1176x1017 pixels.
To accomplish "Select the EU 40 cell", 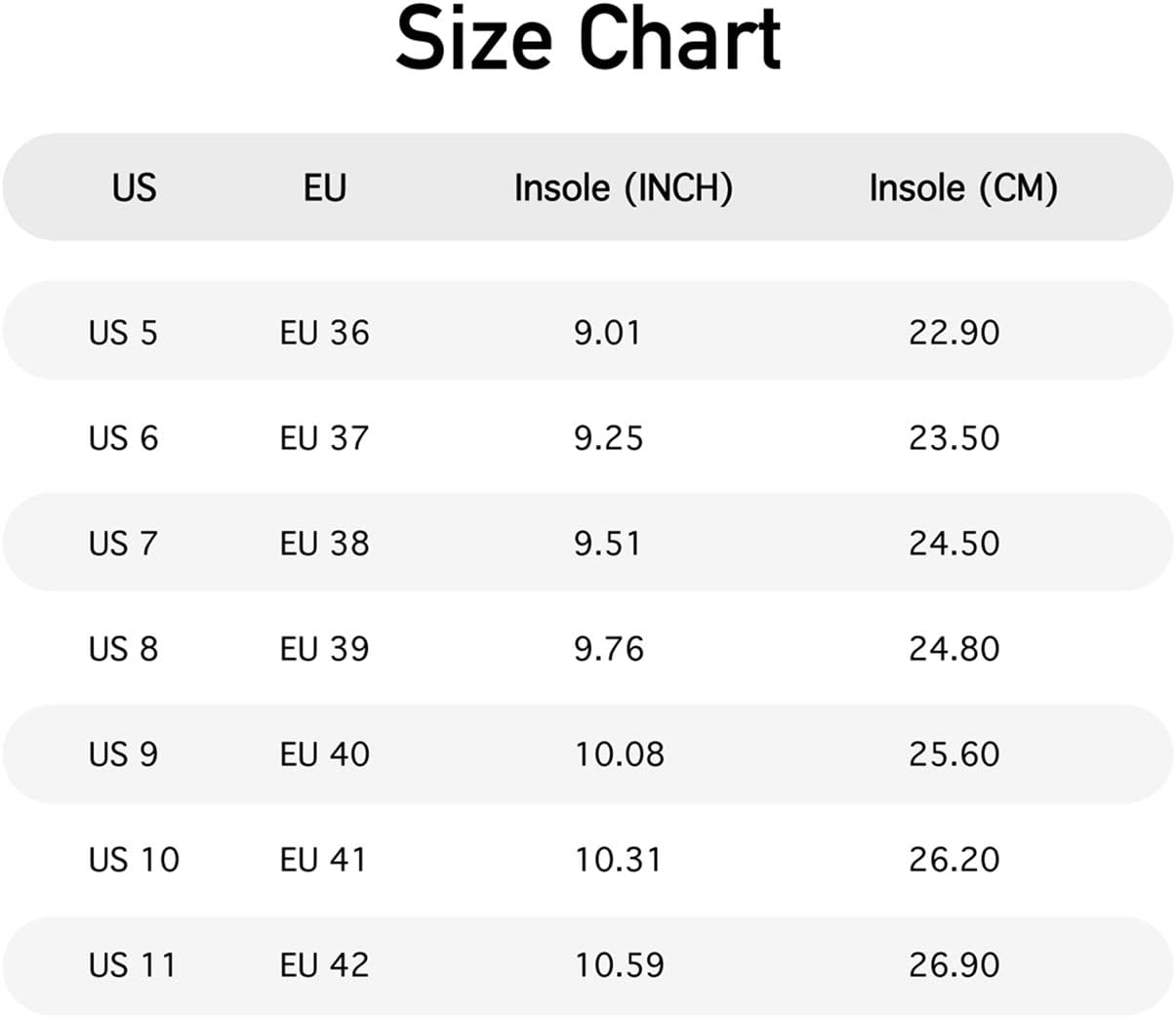I will pyautogui.click(x=324, y=754).
